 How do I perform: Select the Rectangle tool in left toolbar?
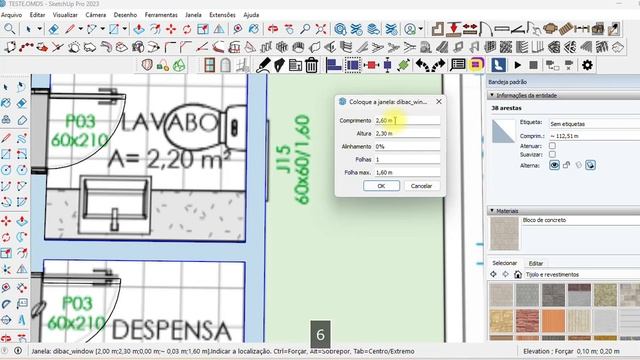[x=6, y=154]
